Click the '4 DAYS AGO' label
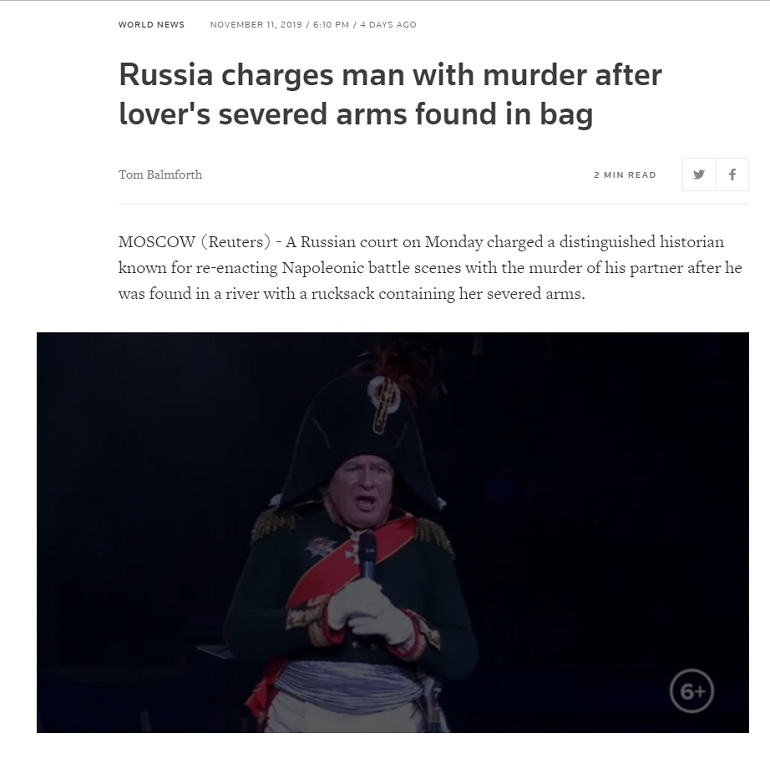This screenshot has width=770, height=774. pos(388,25)
